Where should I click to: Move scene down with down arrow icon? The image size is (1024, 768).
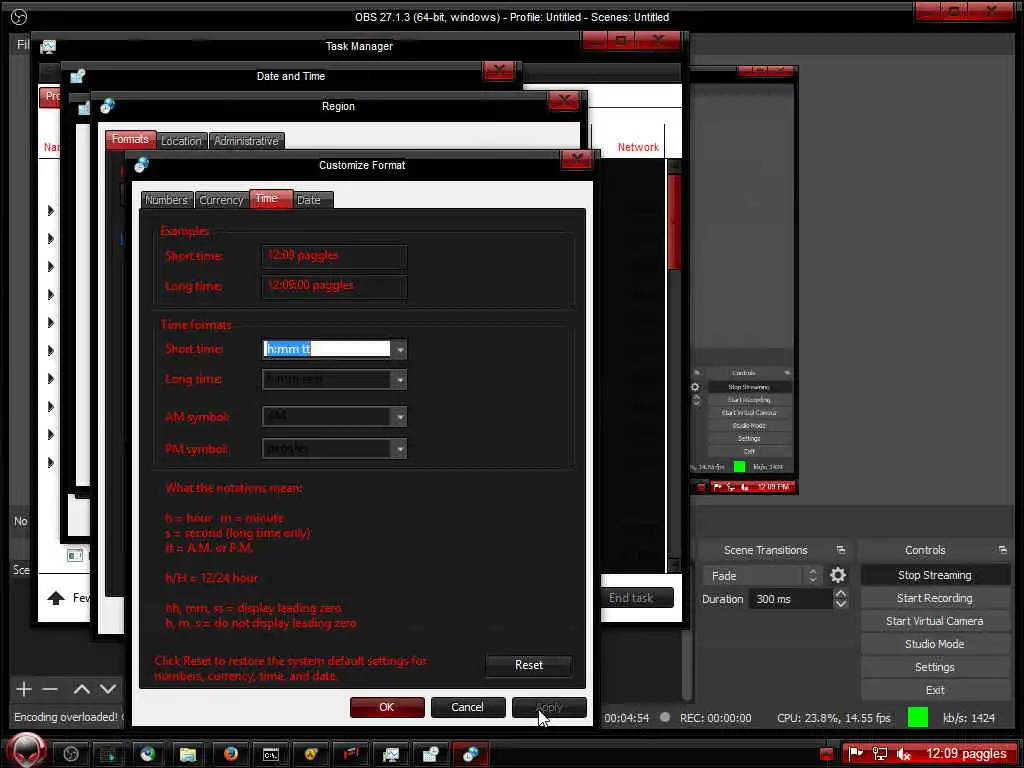108,689
